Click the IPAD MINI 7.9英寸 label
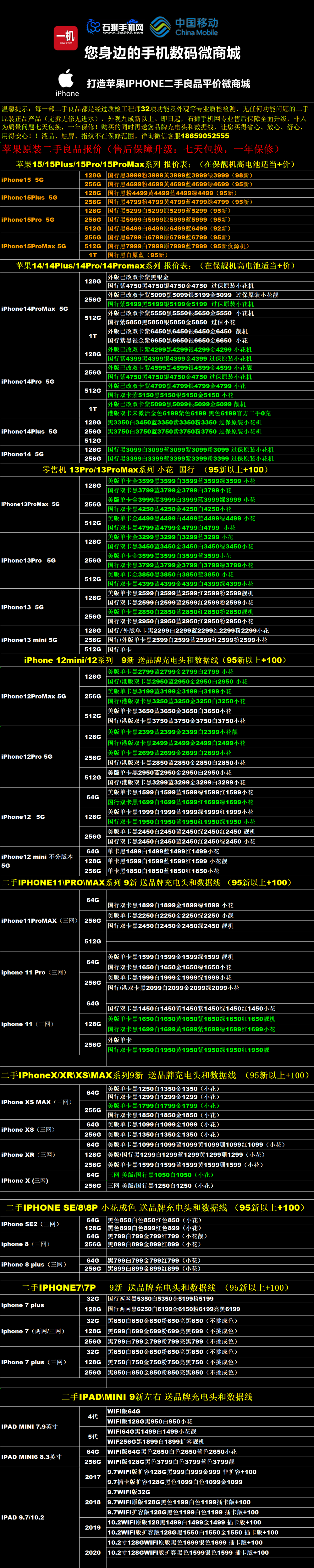314x1568 pixels. click(x=30, y=1426)
